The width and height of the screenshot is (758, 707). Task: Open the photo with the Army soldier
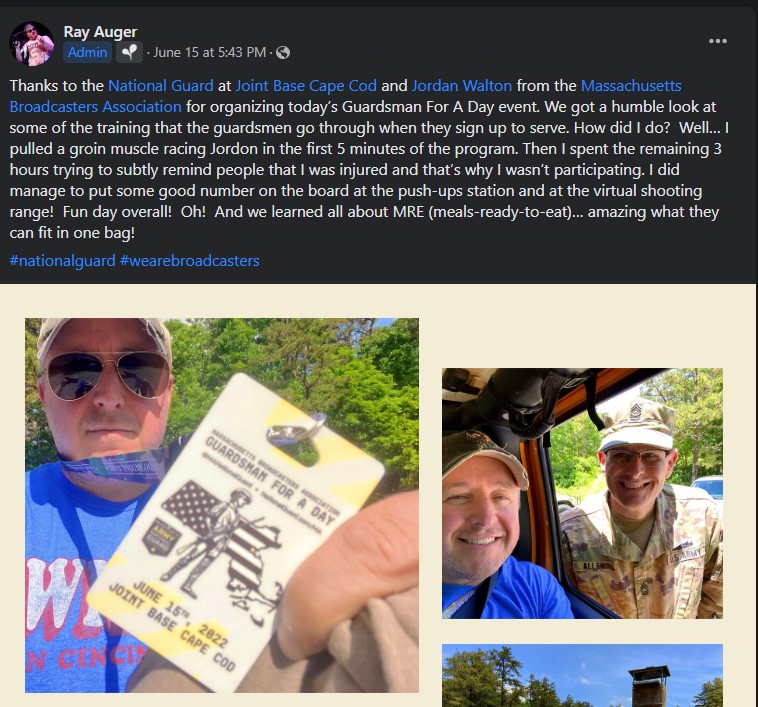pos(582,493)
